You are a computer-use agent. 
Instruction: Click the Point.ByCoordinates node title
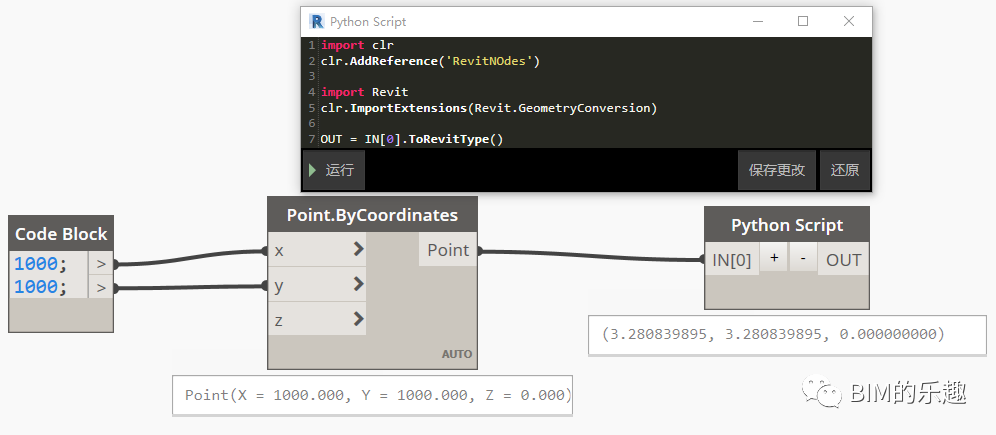(x=372, y=215)
